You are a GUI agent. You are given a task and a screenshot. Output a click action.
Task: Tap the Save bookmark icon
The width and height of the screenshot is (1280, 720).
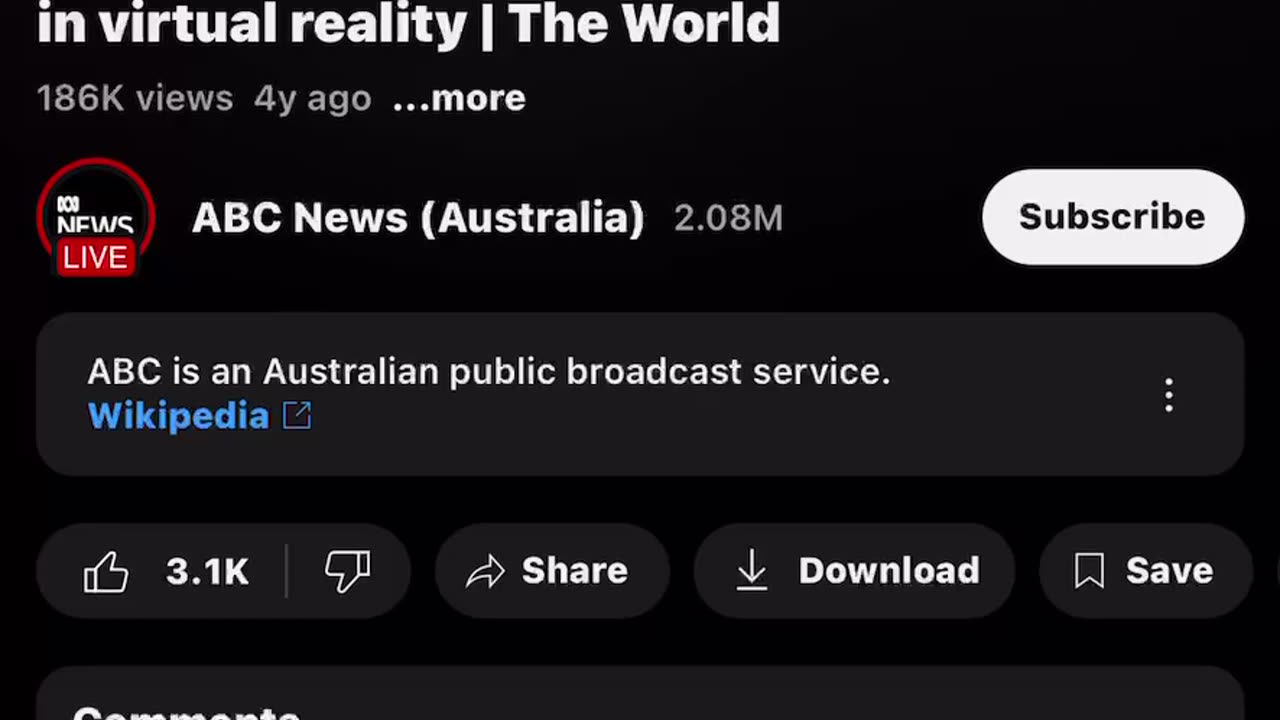click(1089, 571)
